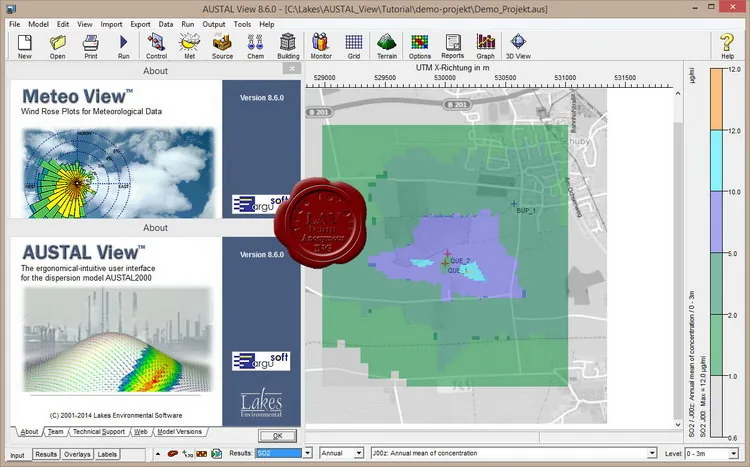Switch to the Technical Support tab
The height and width of the screenshot is (467, 750).
[99, 432]
